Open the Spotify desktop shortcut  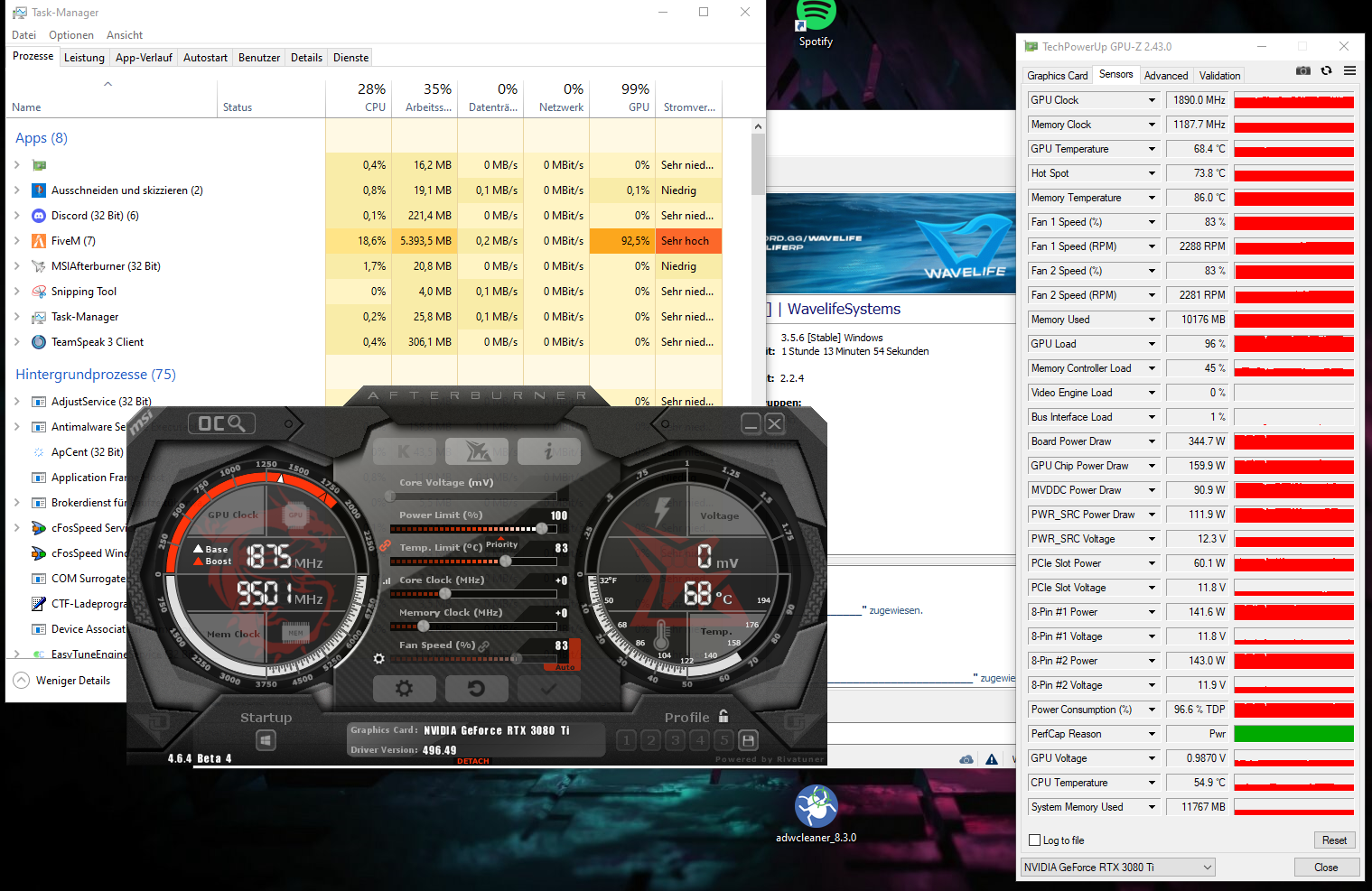[x=816, y=23]
